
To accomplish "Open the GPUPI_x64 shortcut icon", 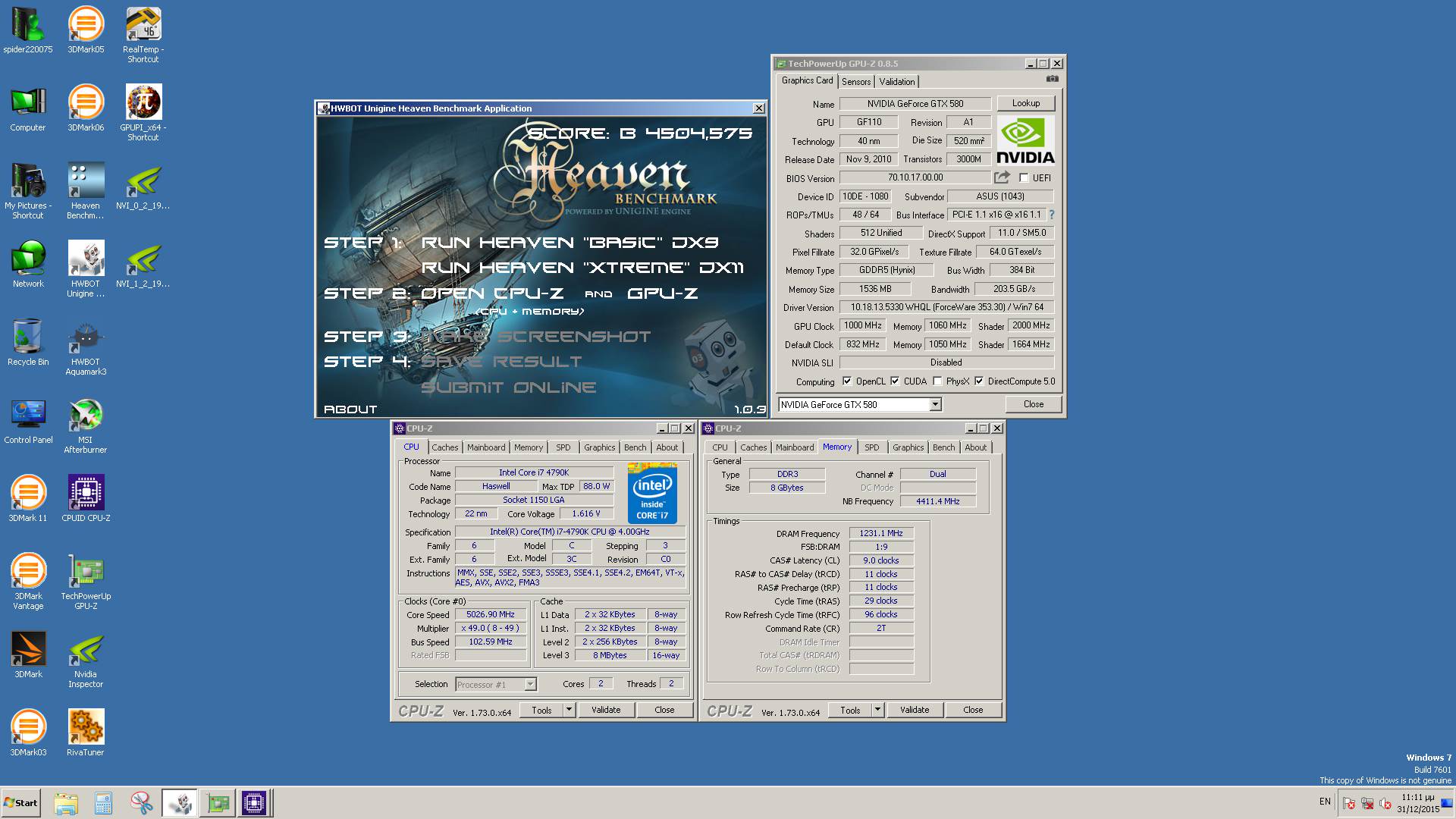I will (143, 113).
